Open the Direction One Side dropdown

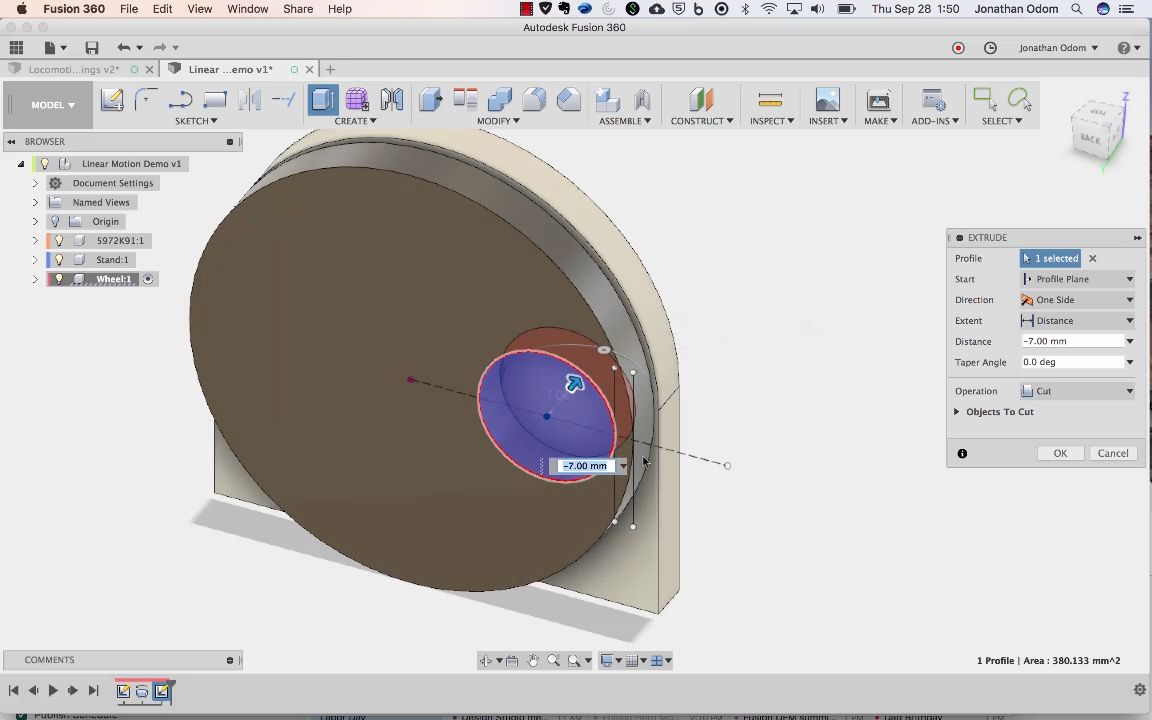click(x=1078, y=300)
